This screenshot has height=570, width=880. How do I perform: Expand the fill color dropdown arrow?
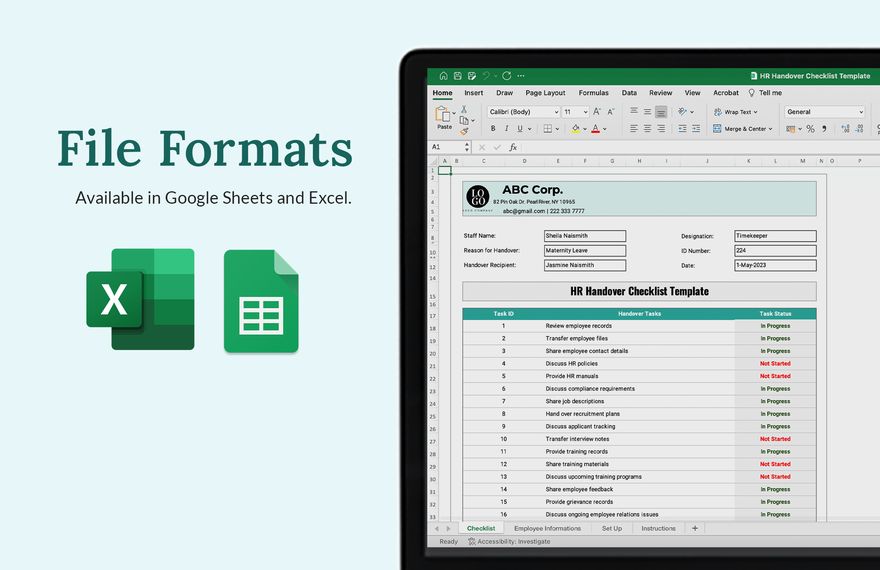click(x=585, y=129)
